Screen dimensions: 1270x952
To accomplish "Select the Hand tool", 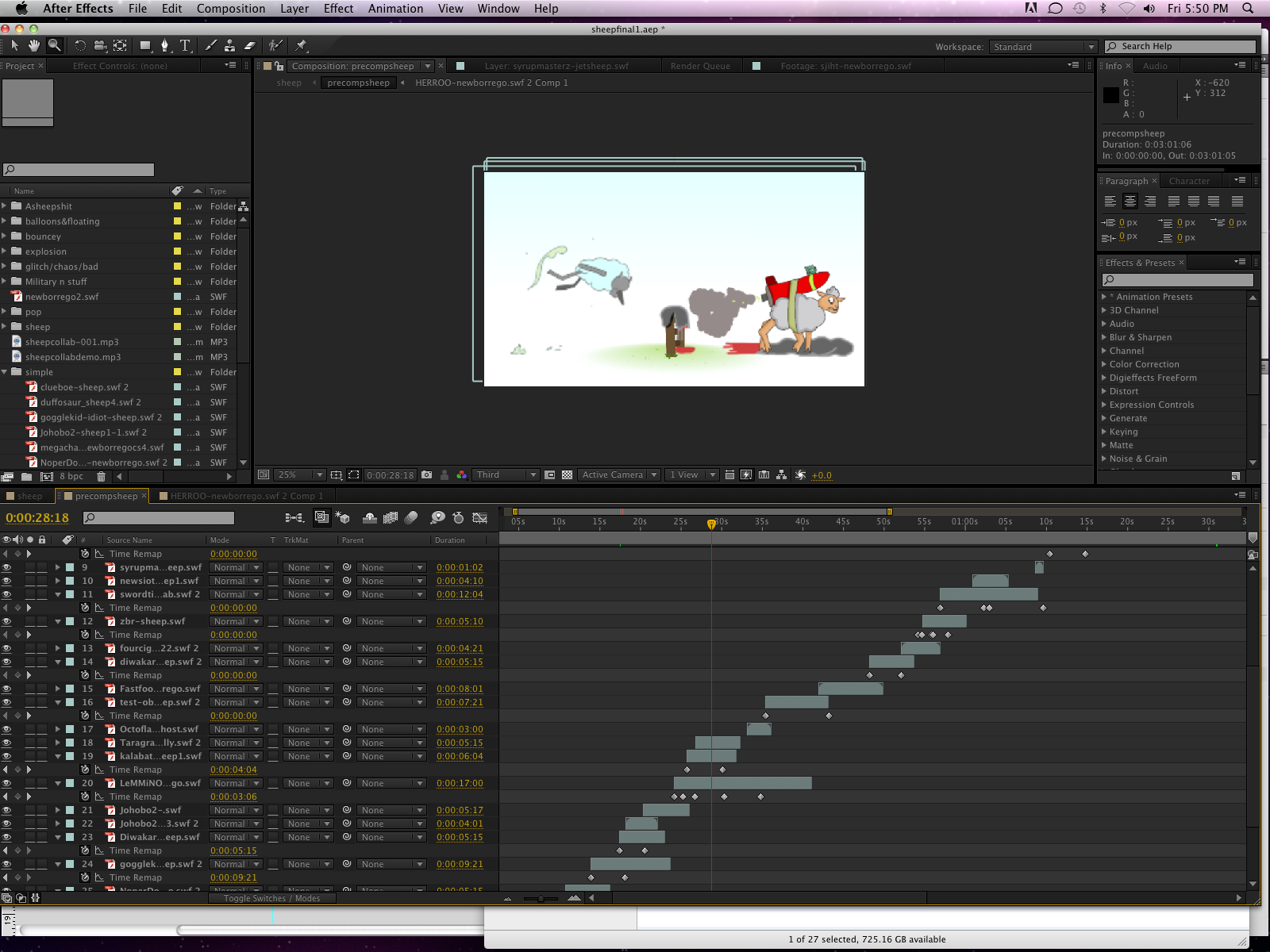I will [x=34, y=46].
